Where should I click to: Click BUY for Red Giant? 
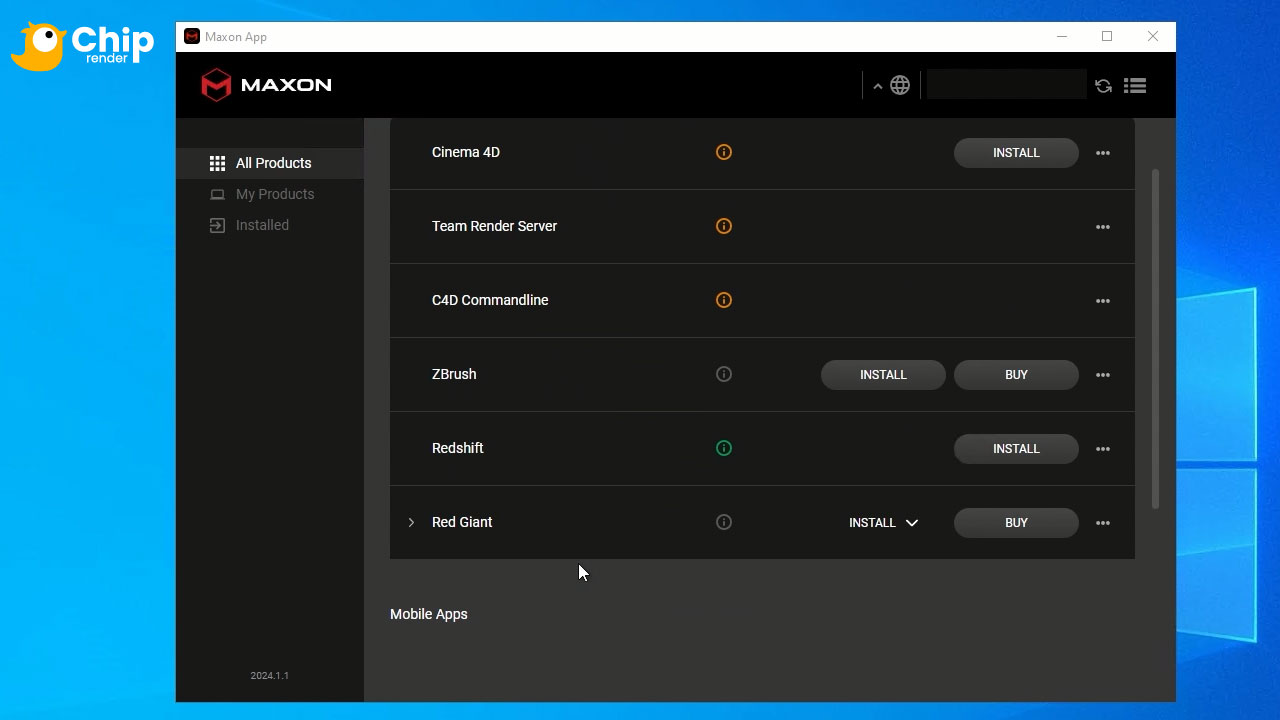tap(1016, 523)
